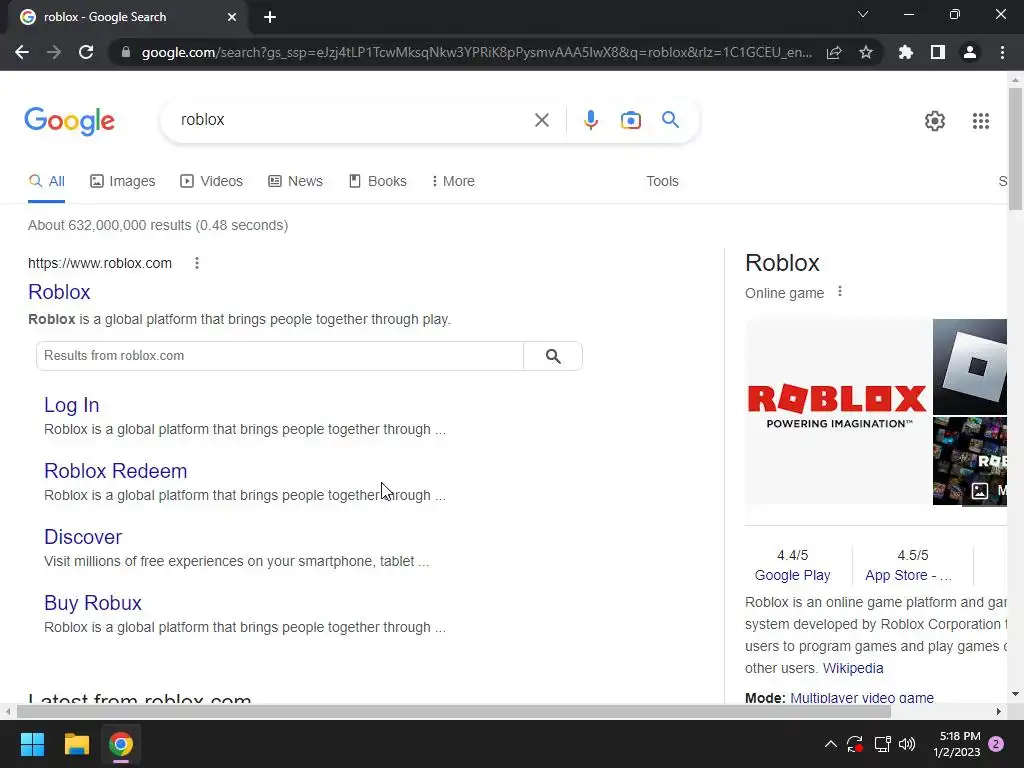1024x768 pixels.
Task: Open the tab search chevron
Action: 863,14
